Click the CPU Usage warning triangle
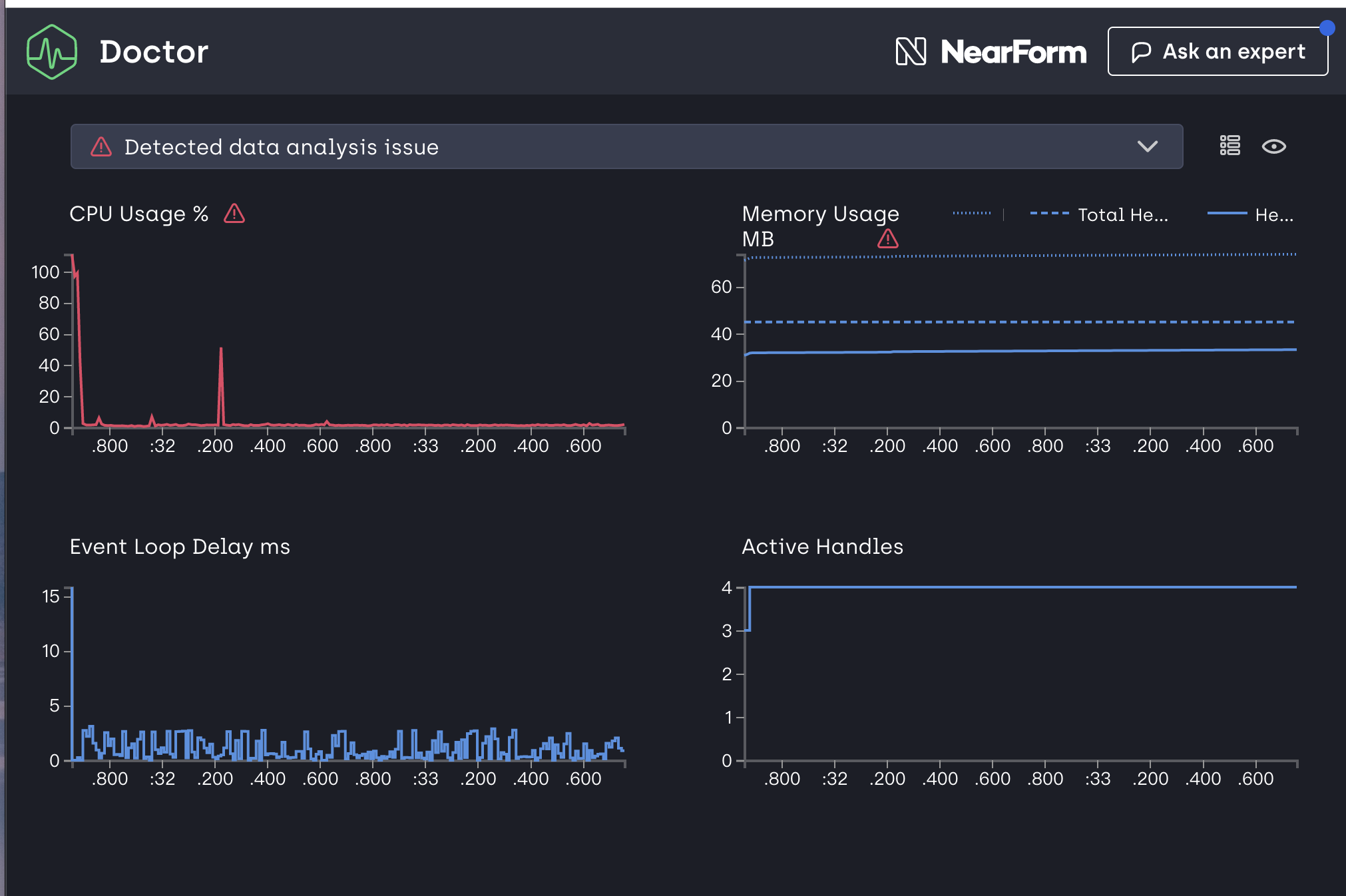 [x=234, y=214]
